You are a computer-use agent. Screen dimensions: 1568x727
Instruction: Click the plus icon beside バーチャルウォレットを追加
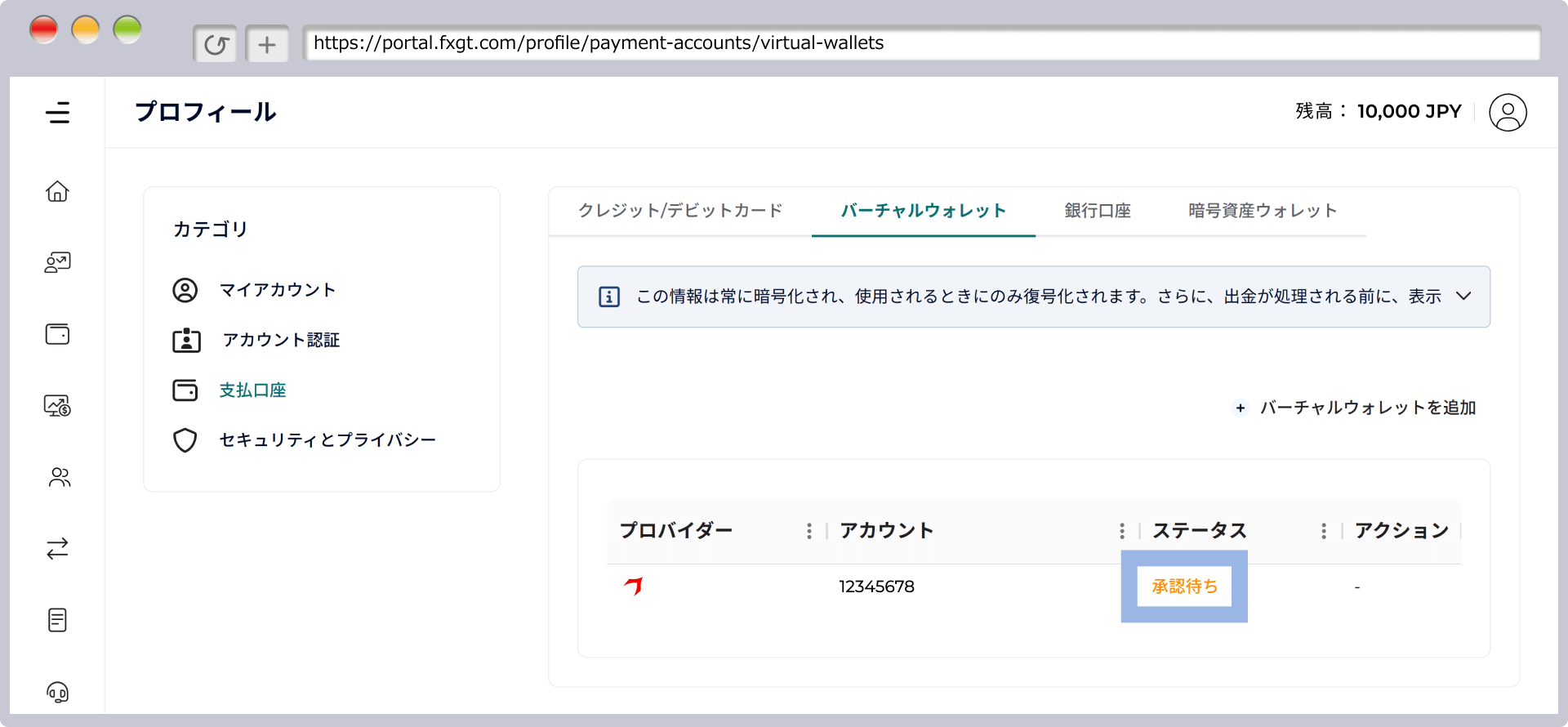coord(1241,408)
